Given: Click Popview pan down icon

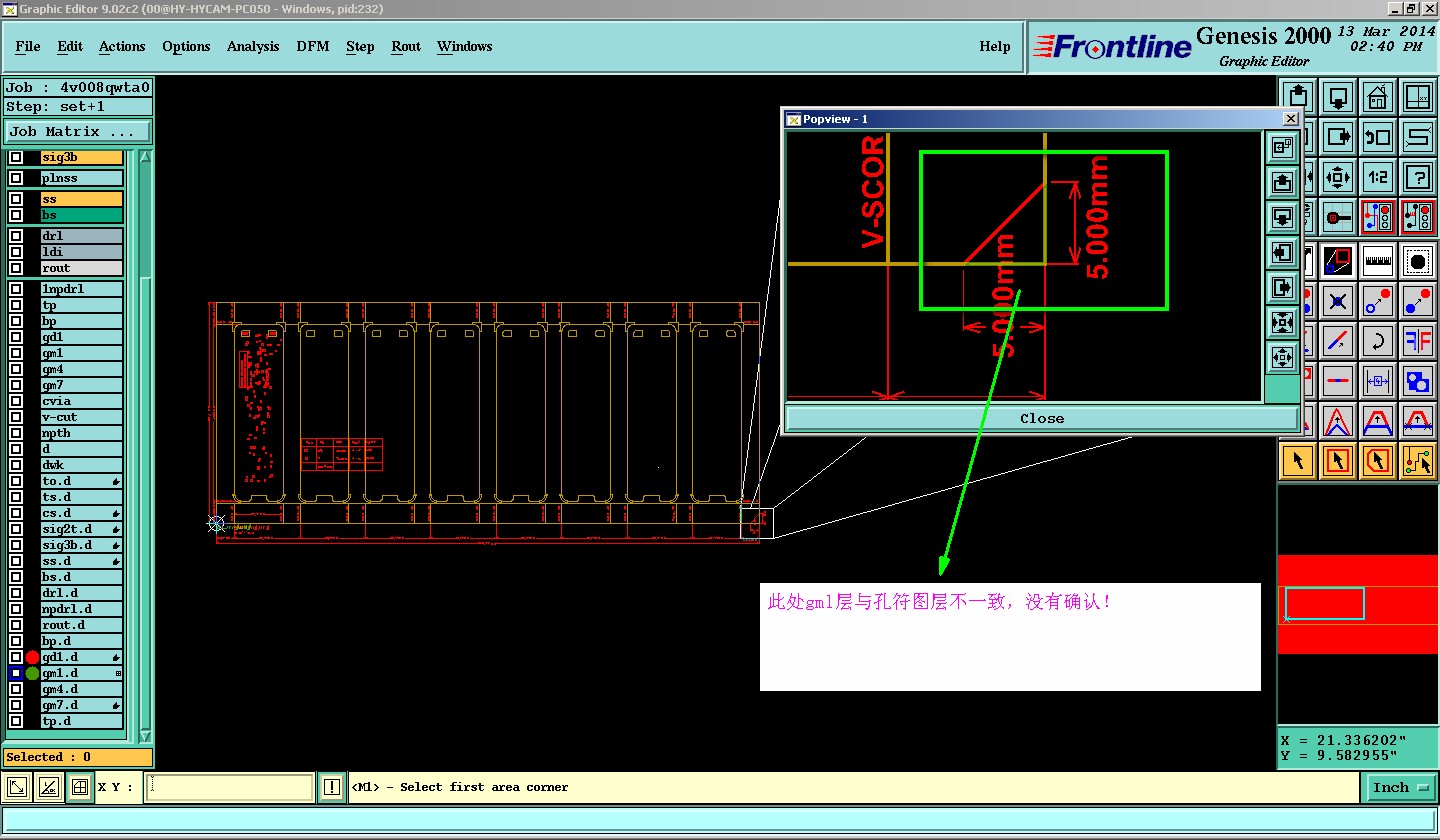Looking at the screenshot, I should click(x=1282, y=217).
